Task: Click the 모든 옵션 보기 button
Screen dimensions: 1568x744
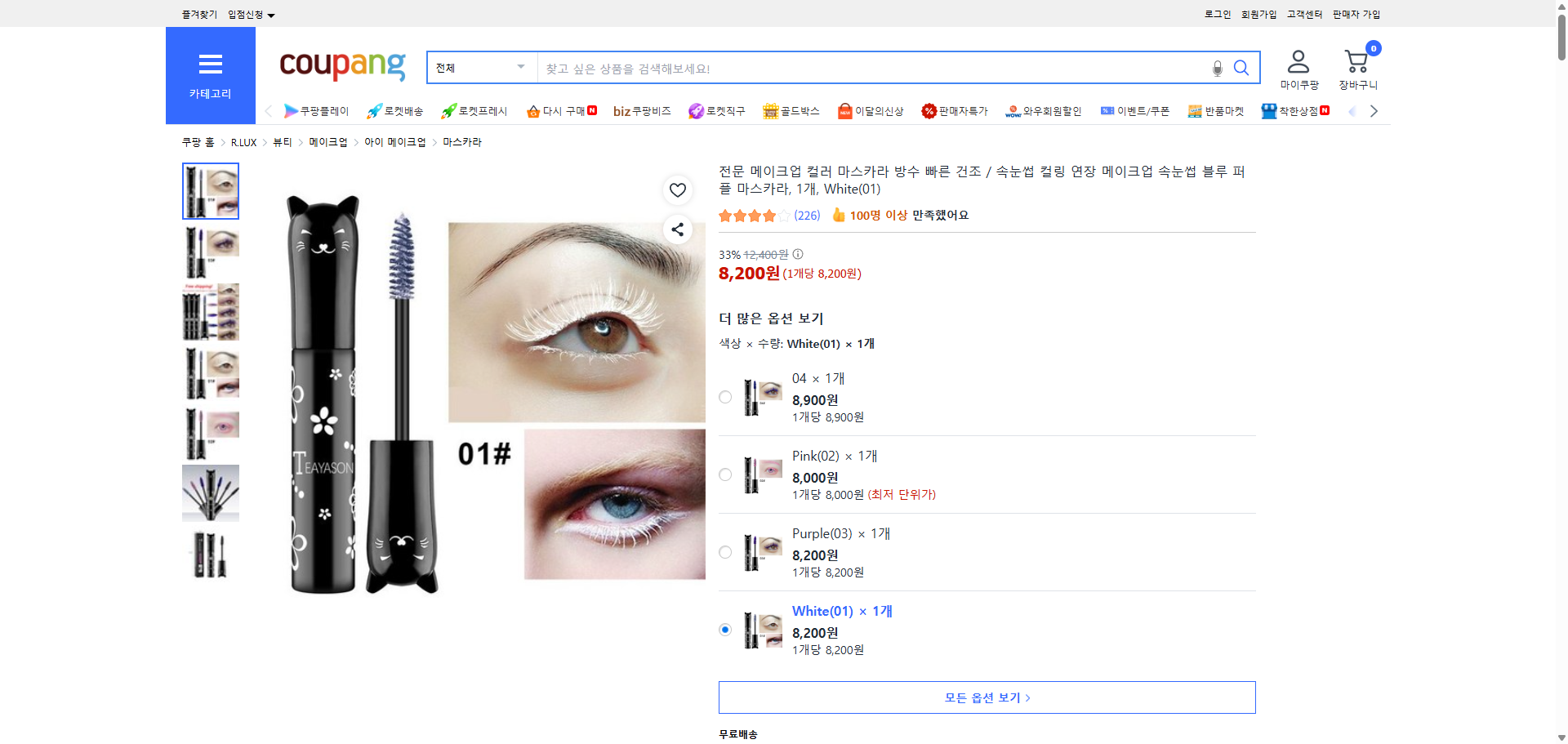Action: pos(987,697)
